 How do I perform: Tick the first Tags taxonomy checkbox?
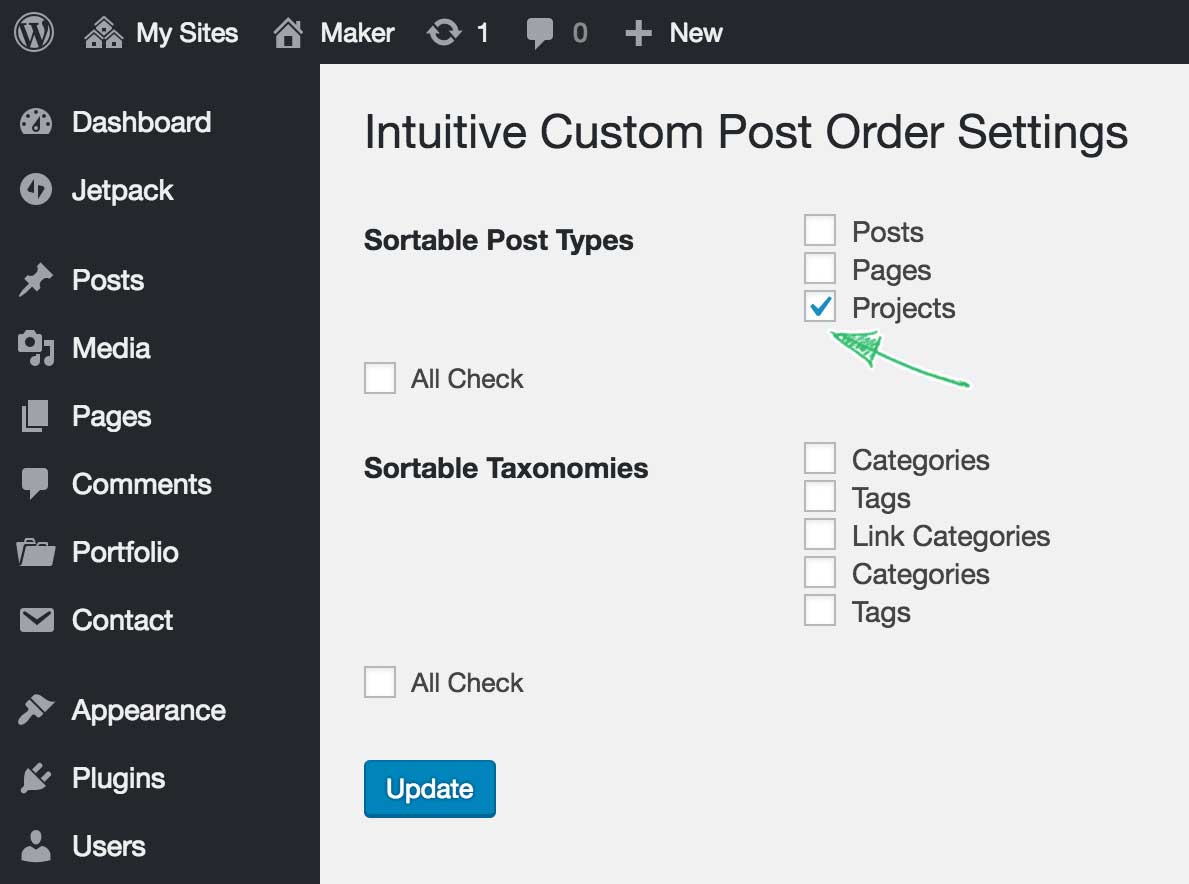pyautogui.click(x=820, y=496)
